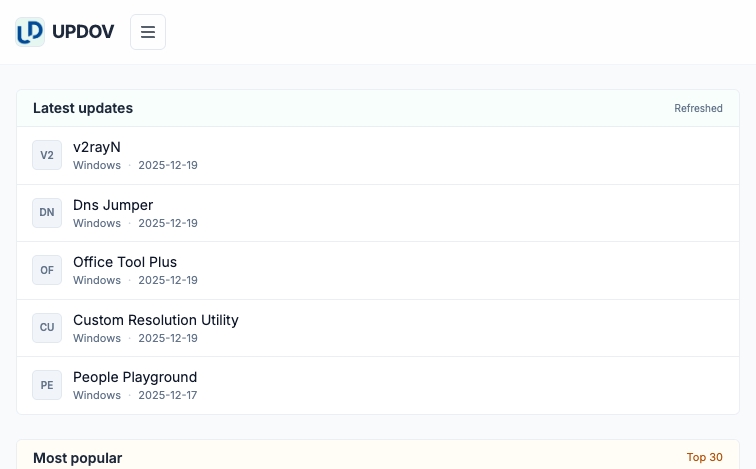Click the DN badge icon for Dns Jumper
The height and width of the screenshot is (469, 756).
pyautogui.click(x=47, y=213)
